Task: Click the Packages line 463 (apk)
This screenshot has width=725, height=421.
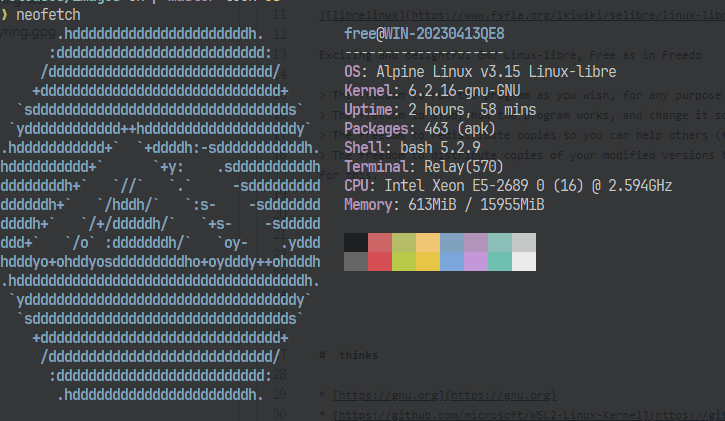Action: (420, 128)
